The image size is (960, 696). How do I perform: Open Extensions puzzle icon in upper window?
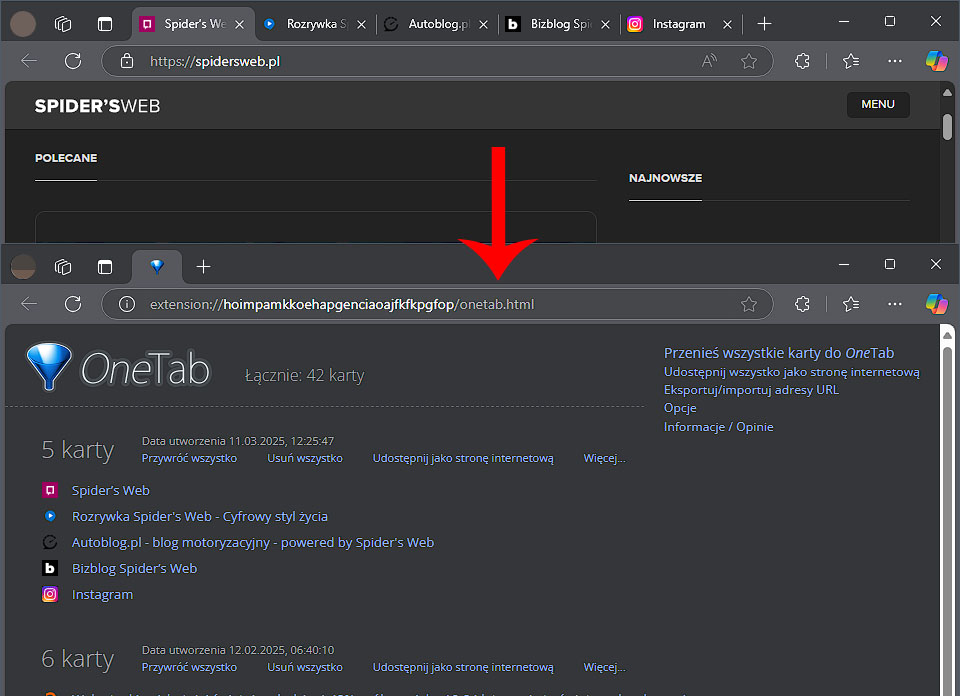(802, 61)
